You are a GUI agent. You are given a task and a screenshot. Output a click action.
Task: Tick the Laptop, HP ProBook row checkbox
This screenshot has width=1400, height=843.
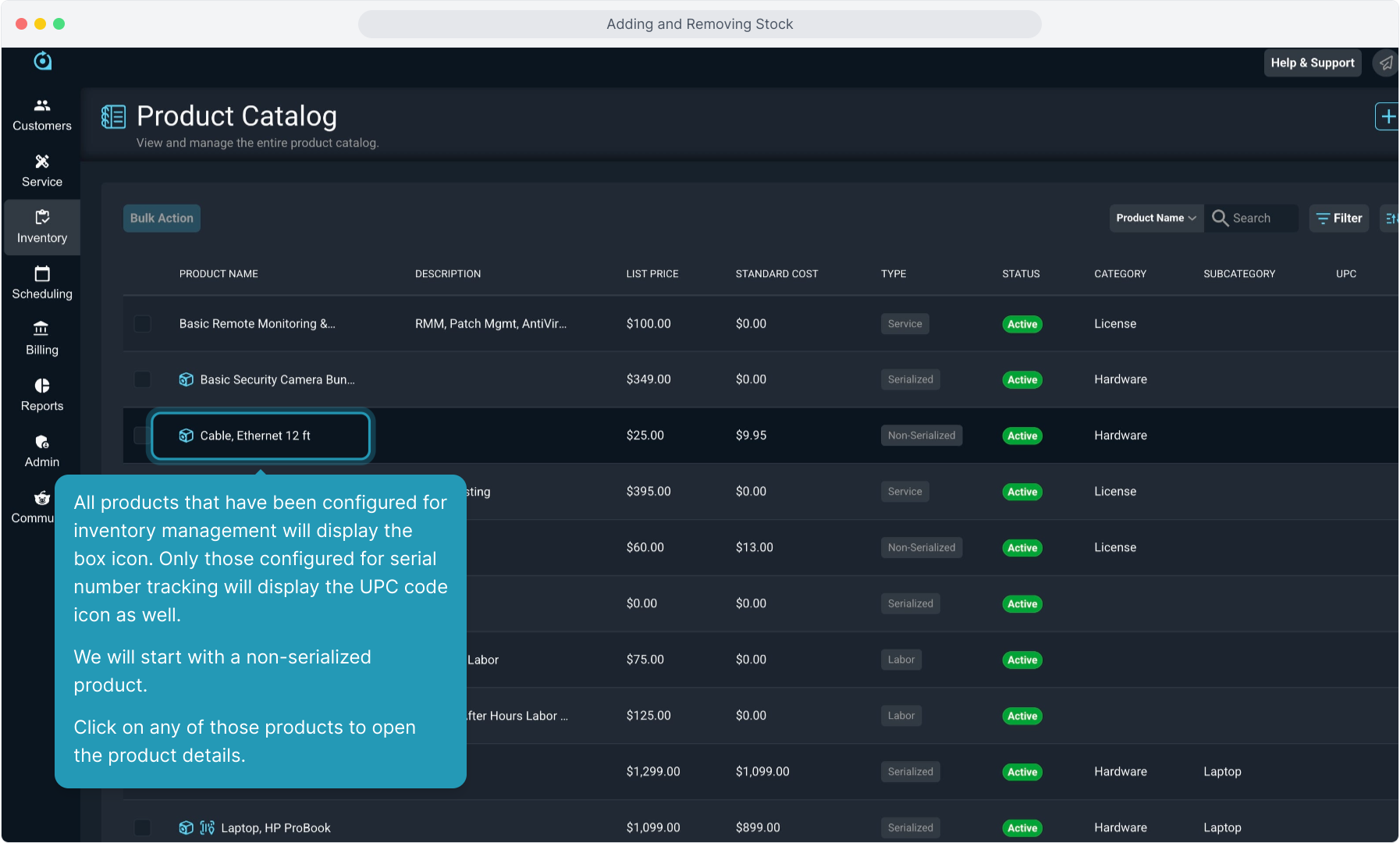coord(143,827)
